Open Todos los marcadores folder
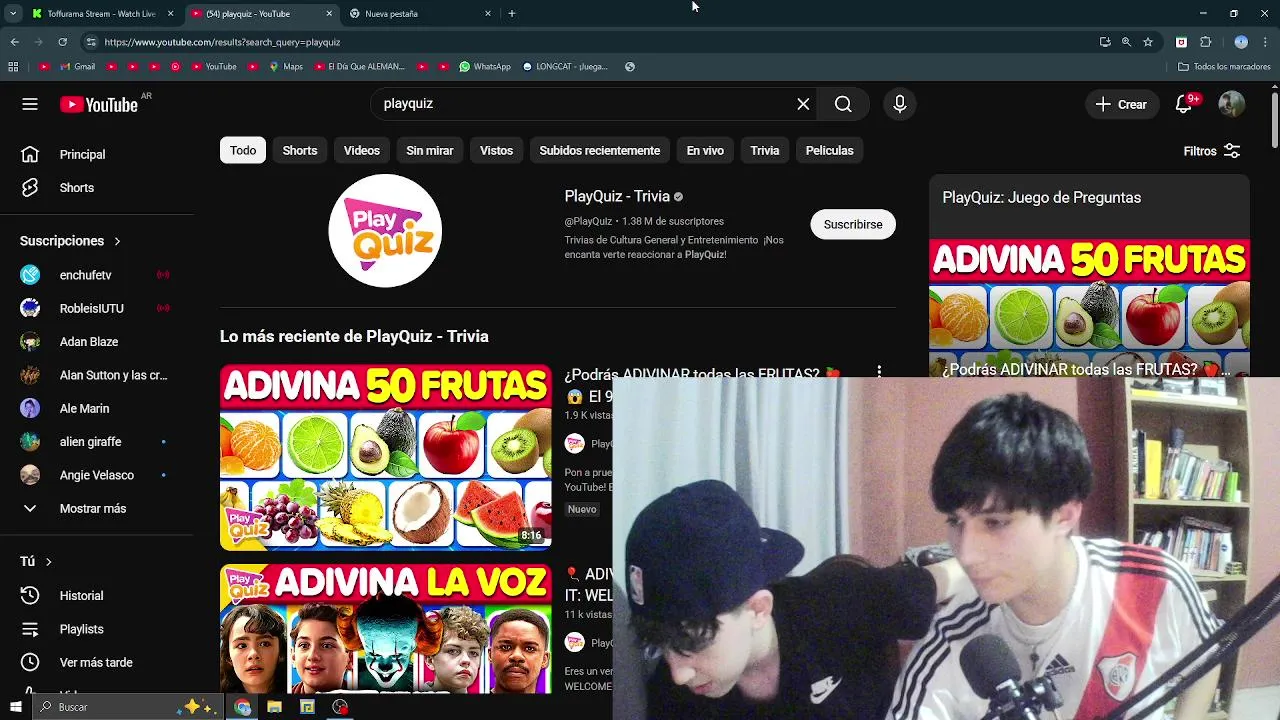The image size is (1280, 720). tap(1224, 67)
